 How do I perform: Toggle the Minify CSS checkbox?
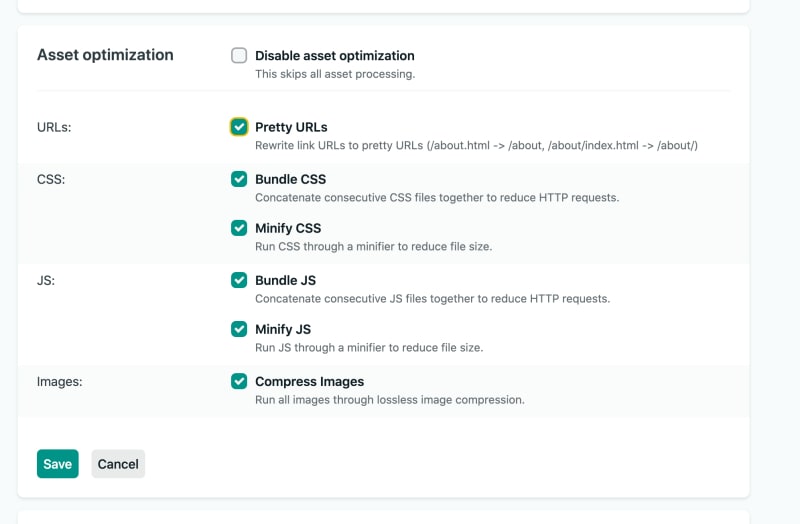point(239,228)
